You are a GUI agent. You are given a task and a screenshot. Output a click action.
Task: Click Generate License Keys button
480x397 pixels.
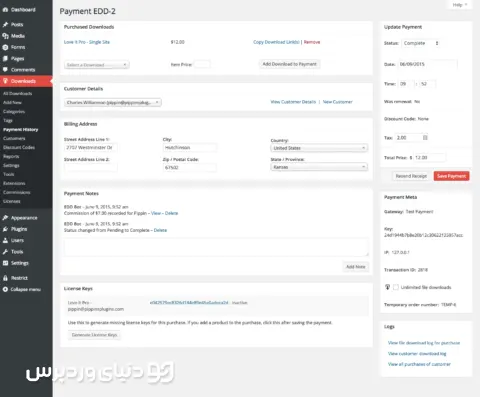(x=94, y=335)
